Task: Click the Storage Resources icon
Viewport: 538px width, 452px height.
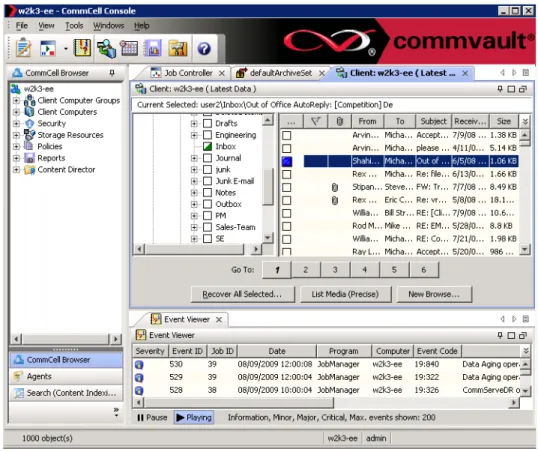Action: [30, 135]
